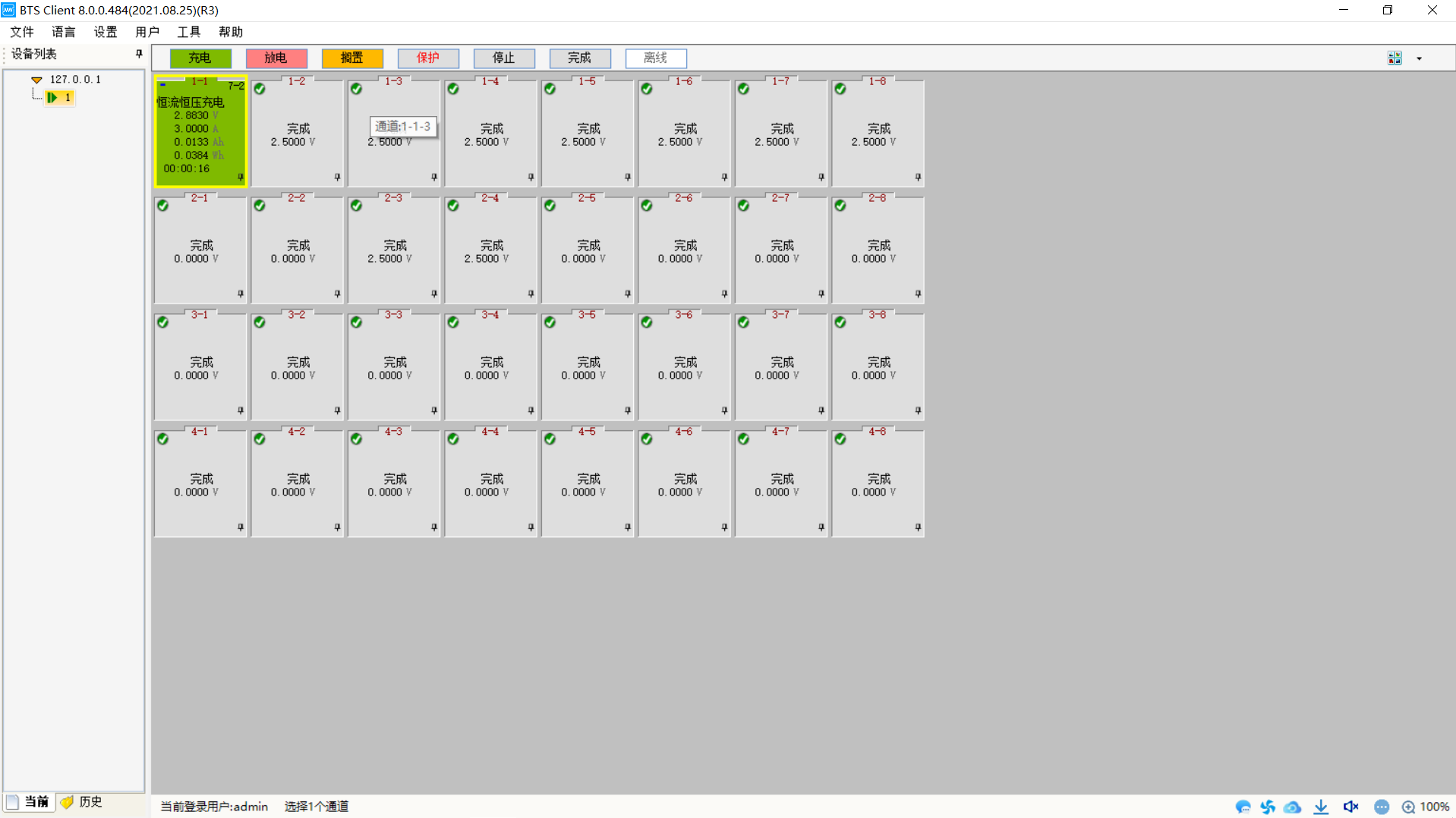
Task: Switch to the 历史 tab
Action: click(82, 802)
